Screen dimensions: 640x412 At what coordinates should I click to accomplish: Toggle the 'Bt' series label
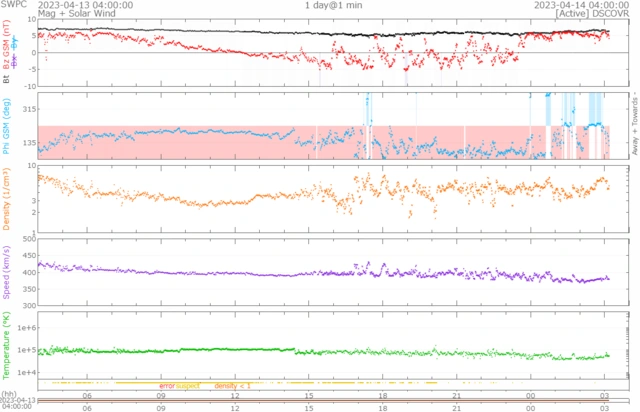tap(6, 79)
